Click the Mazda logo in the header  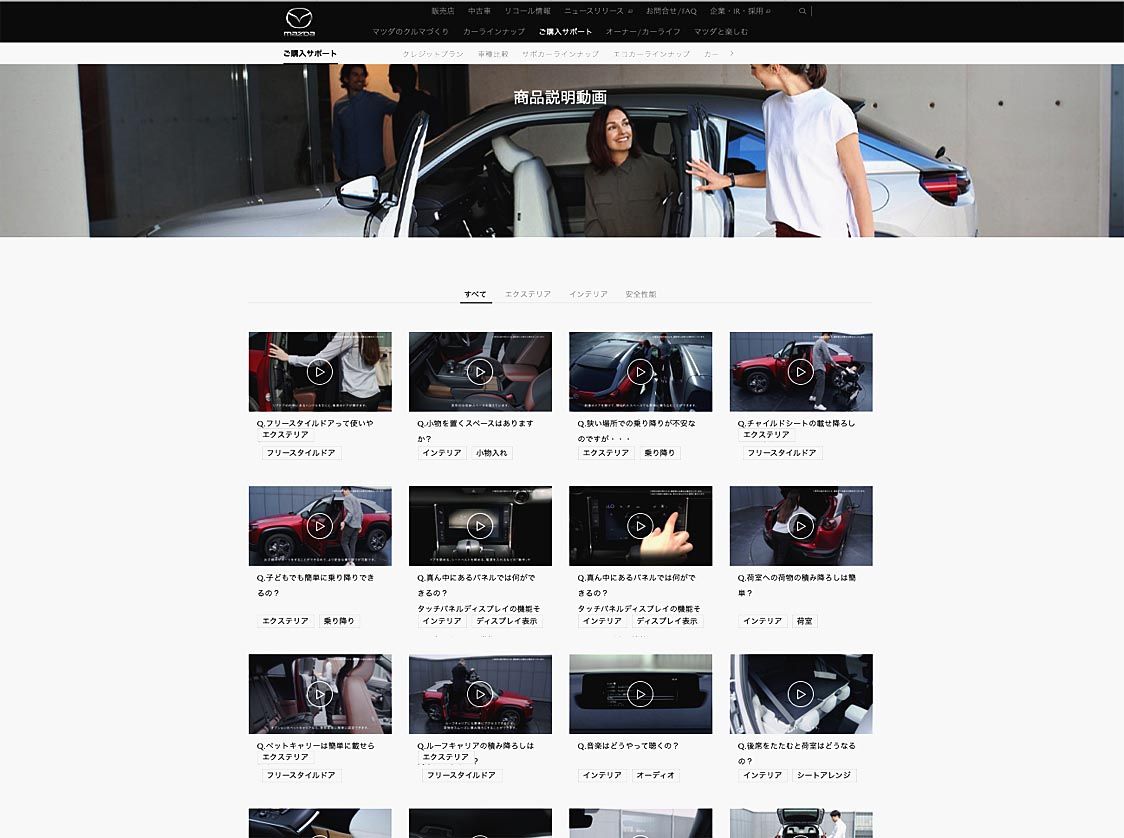(x=299, y=21)
